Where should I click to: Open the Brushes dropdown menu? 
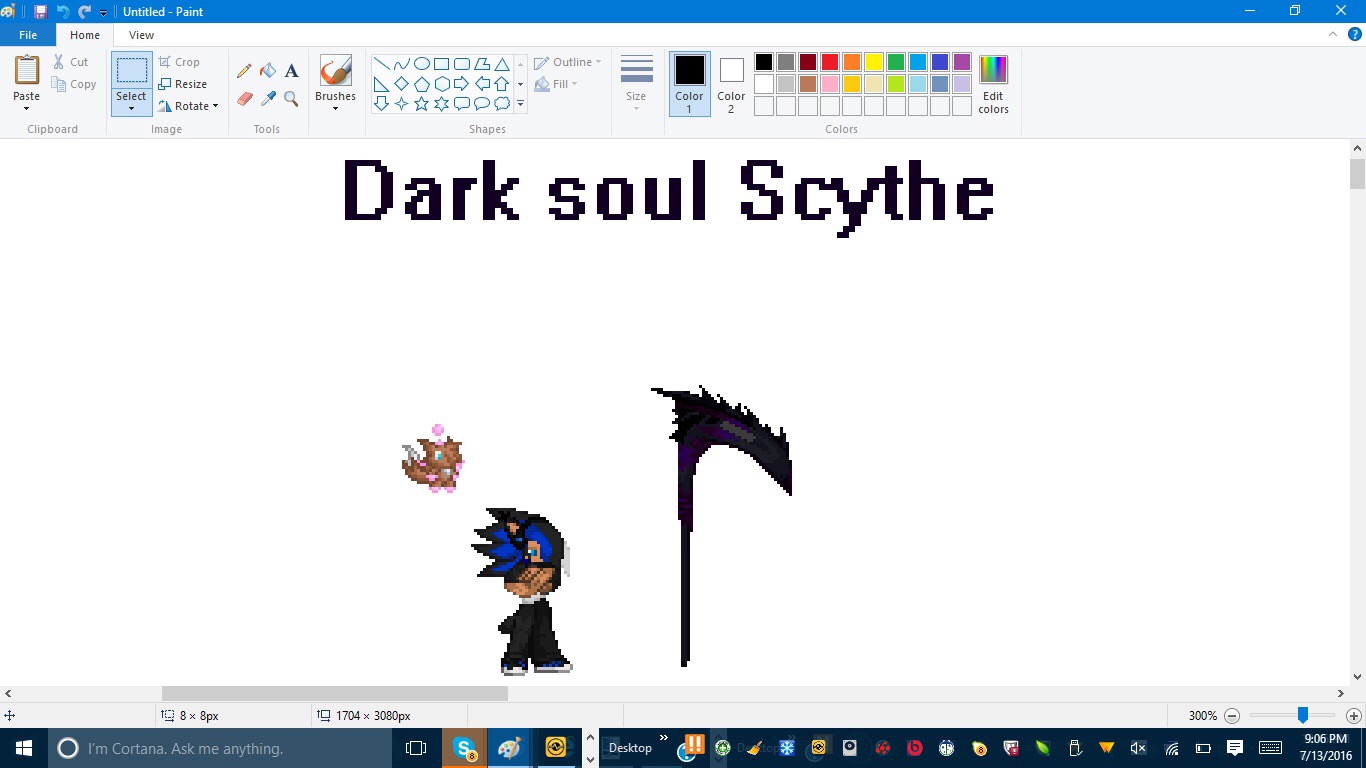click(x=335, y=108)
